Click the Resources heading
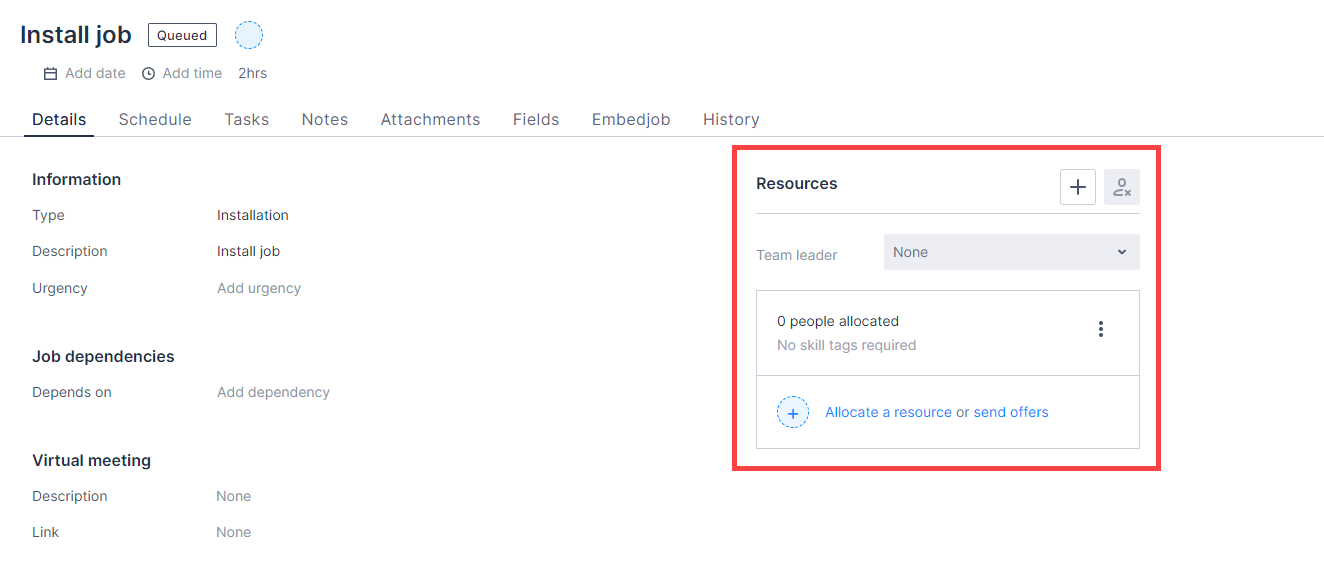Screen dimensions: 1324x561 pos(797,184)
